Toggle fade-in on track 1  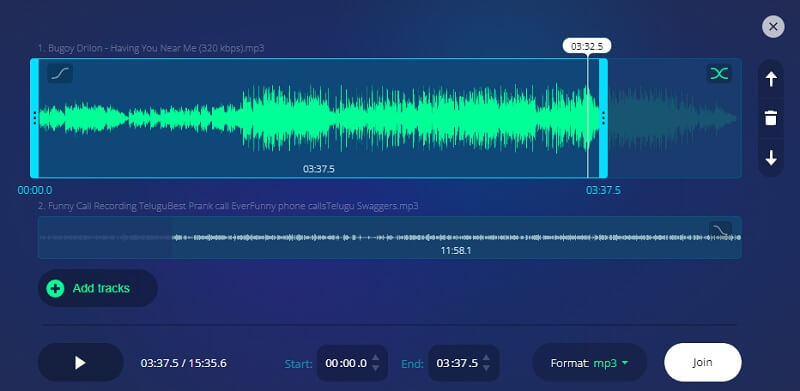tap(60, 74)
